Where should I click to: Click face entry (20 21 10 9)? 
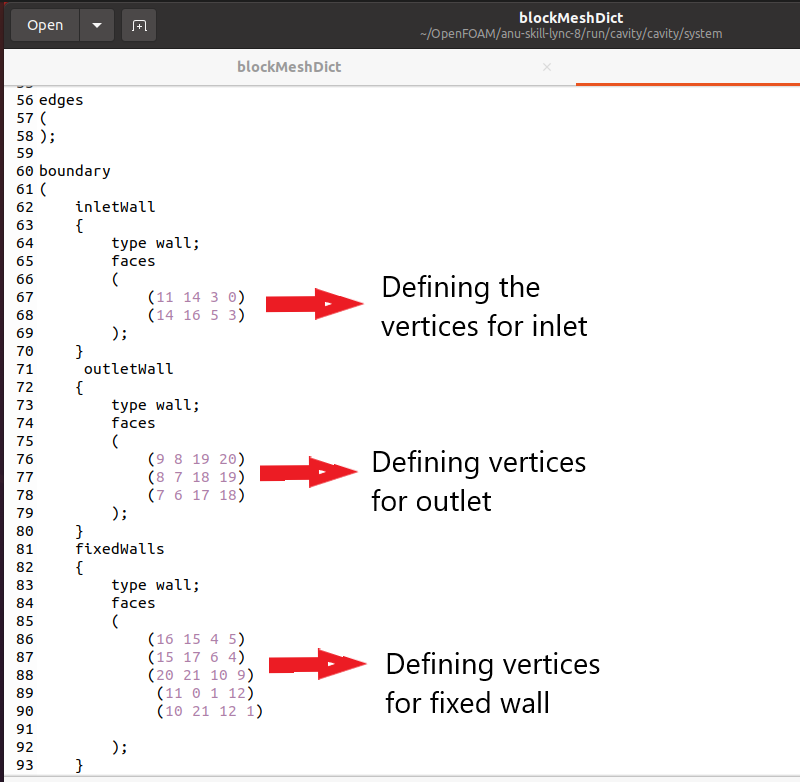[203, 675]
